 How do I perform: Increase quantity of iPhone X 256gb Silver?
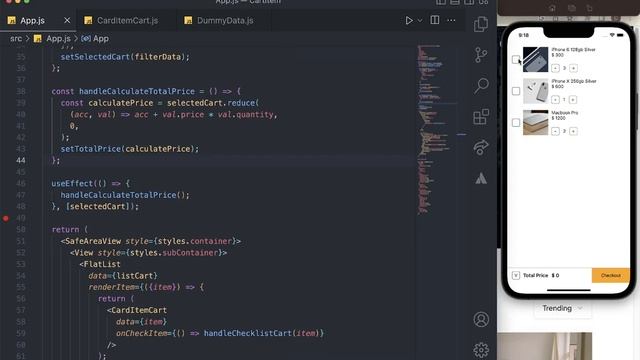[573, 100]
